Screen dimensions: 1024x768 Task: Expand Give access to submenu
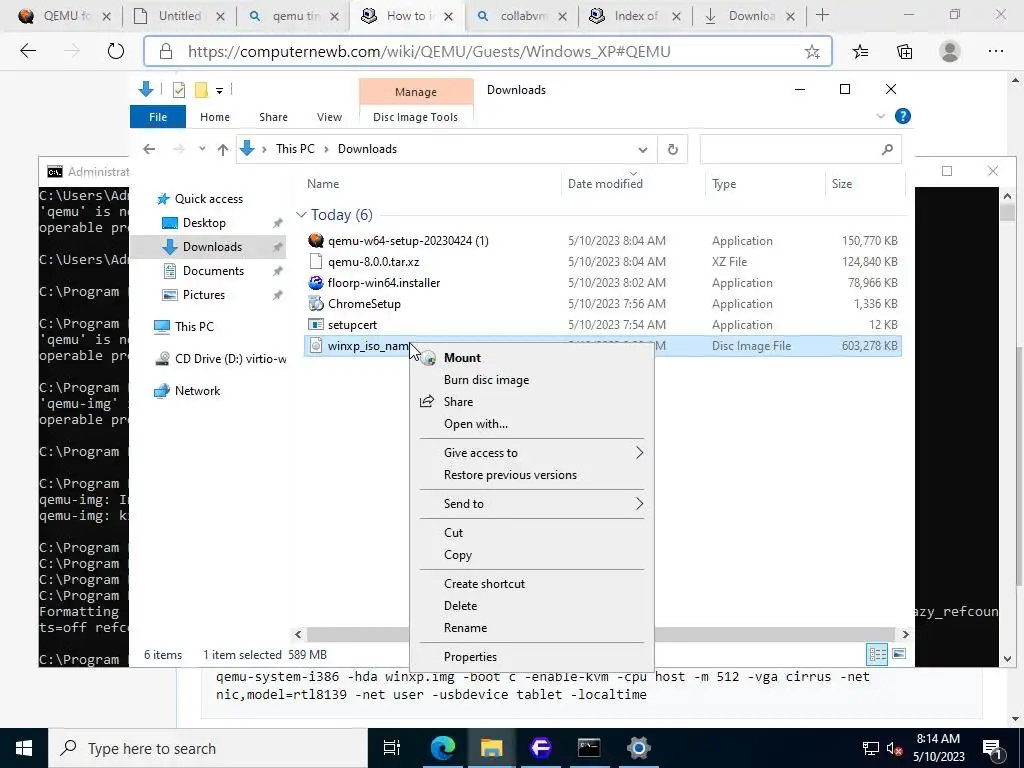[532, 453]
